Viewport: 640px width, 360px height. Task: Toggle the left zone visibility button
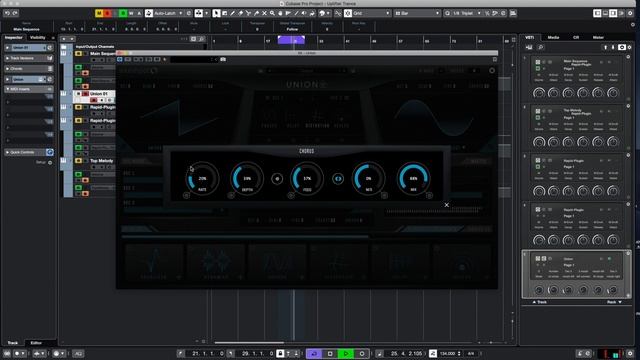point(597,13)
